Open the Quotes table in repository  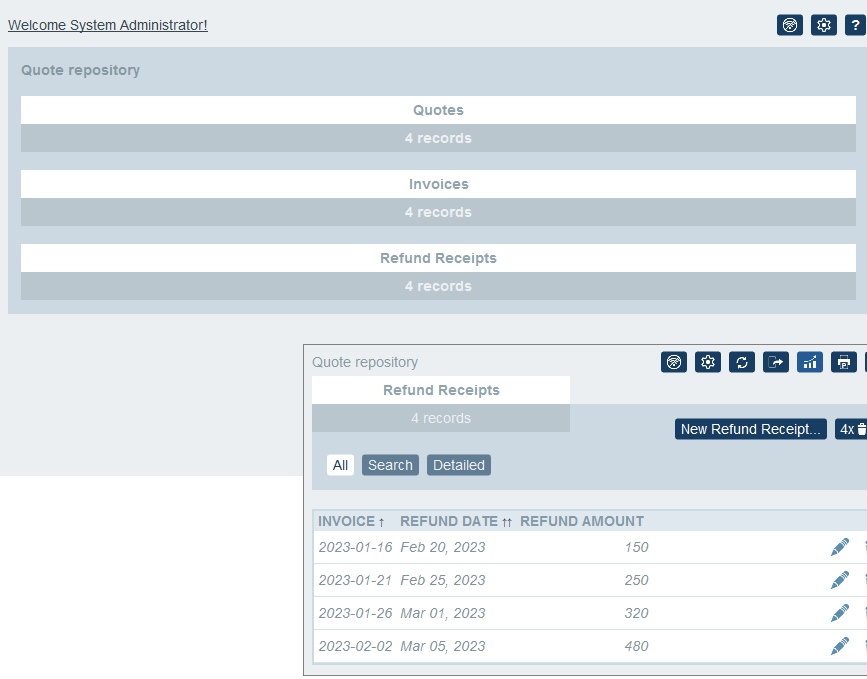[x=438, y=110]
